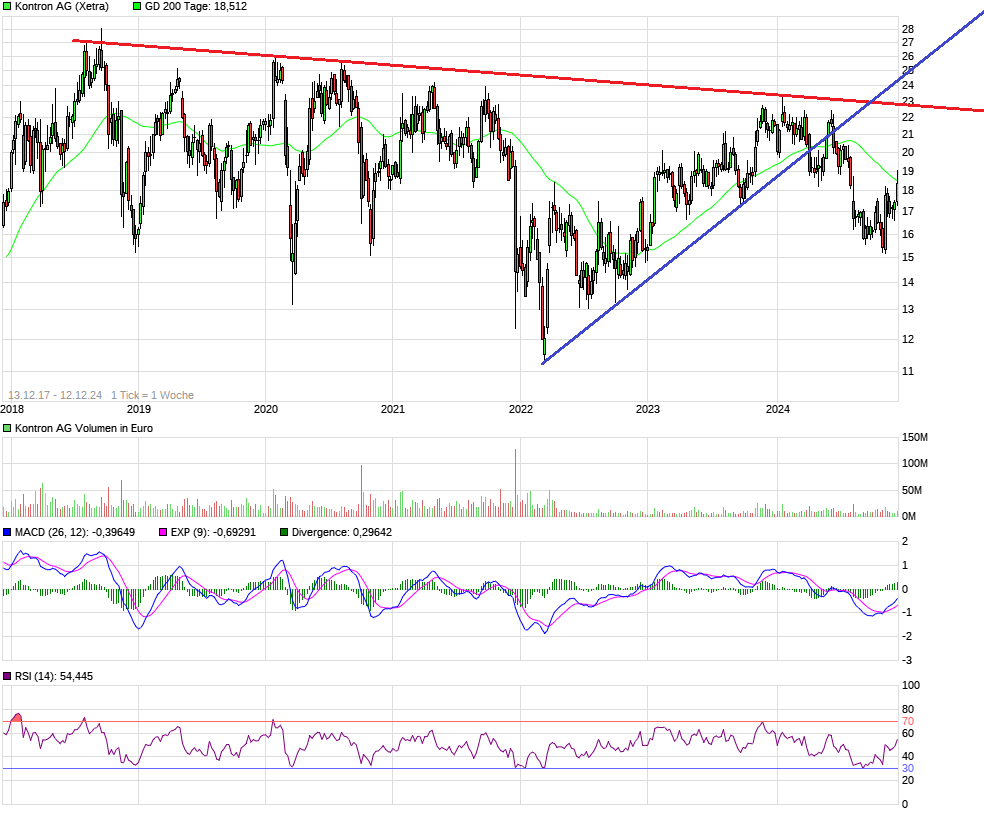Click the GD 200 Tage legend icon
Screen dimensions: 984x814
pos(135,6)
